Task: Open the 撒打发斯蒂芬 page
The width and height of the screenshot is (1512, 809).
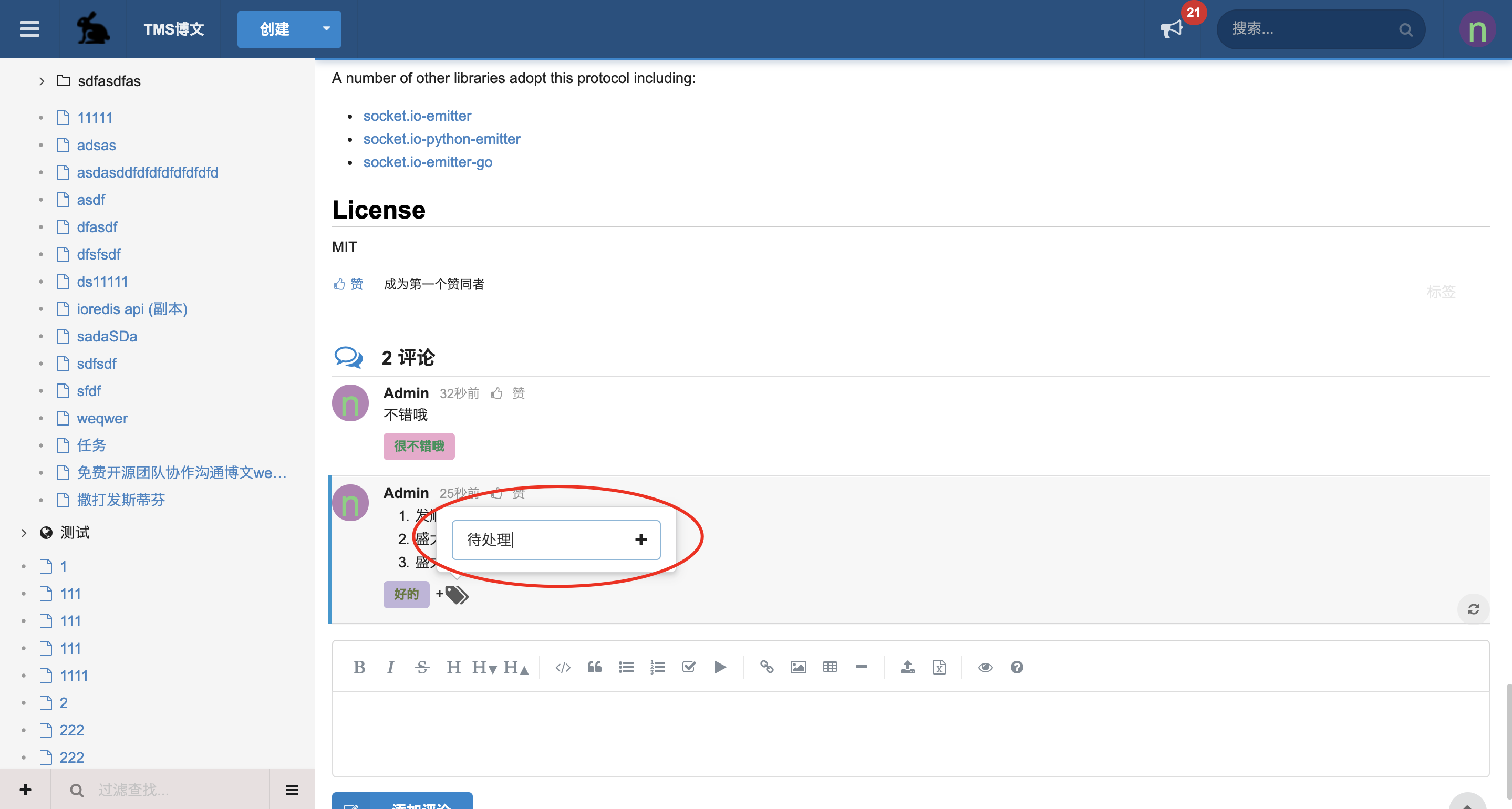Action: 121,500
